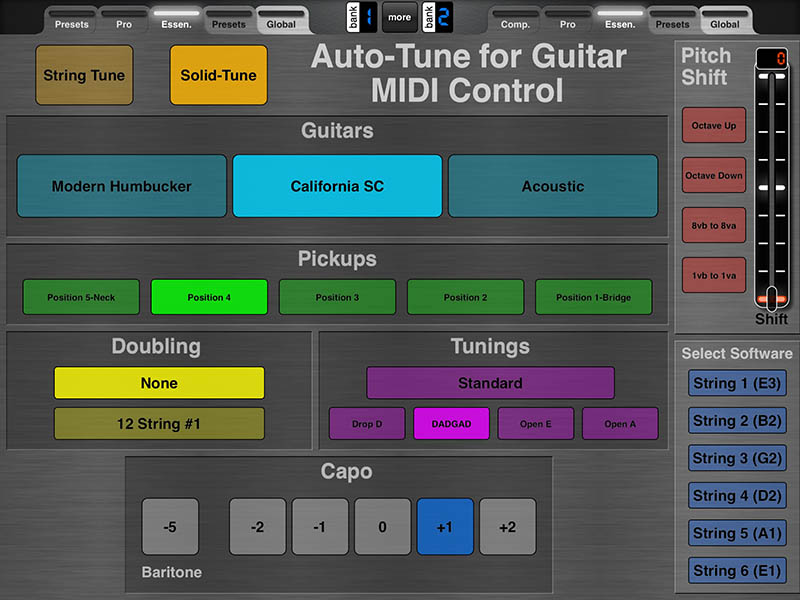800x600 pixels.
Task: Choose the DADGAD tuning
Action: (452, 423)
